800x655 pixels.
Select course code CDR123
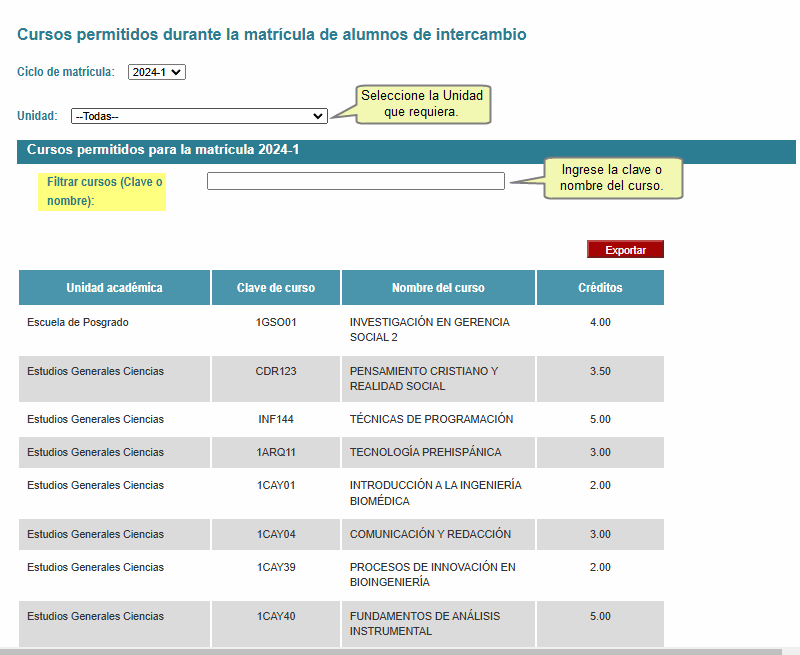pos(276,371)
